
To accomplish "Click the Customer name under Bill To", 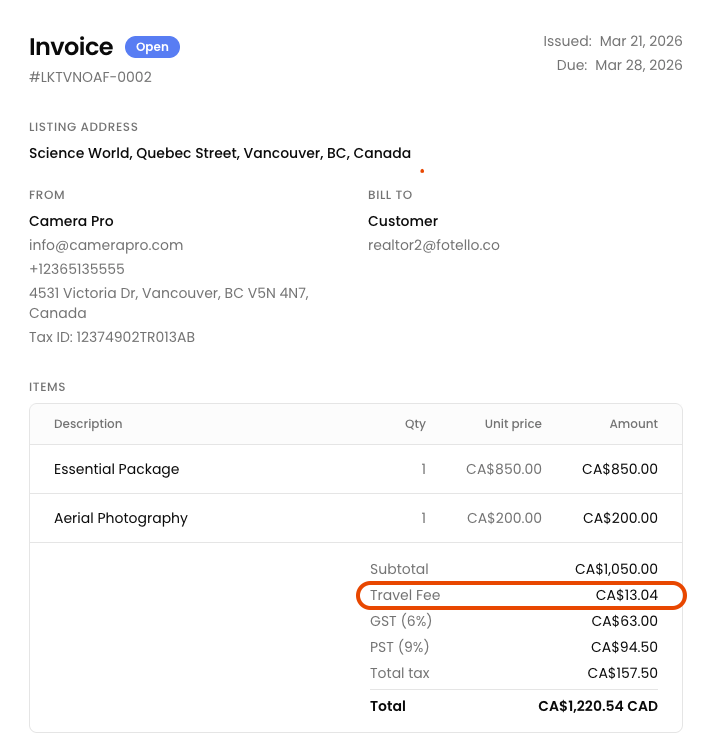I will [403, 221].
